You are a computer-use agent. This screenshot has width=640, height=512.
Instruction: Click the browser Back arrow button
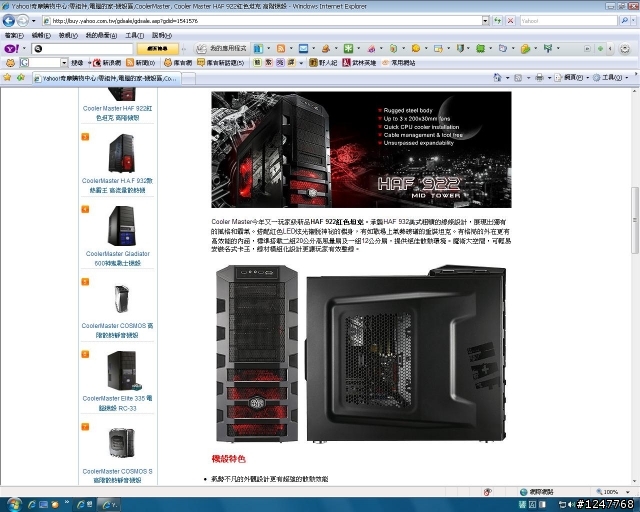pos(9,20)
